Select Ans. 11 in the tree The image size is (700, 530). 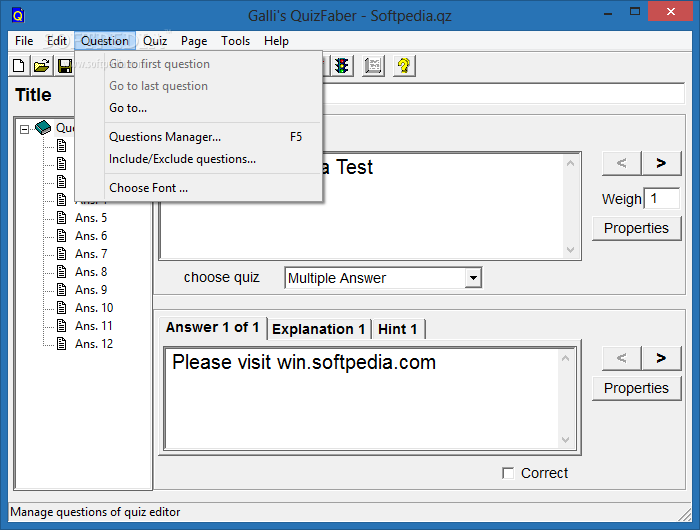(94, 326)
